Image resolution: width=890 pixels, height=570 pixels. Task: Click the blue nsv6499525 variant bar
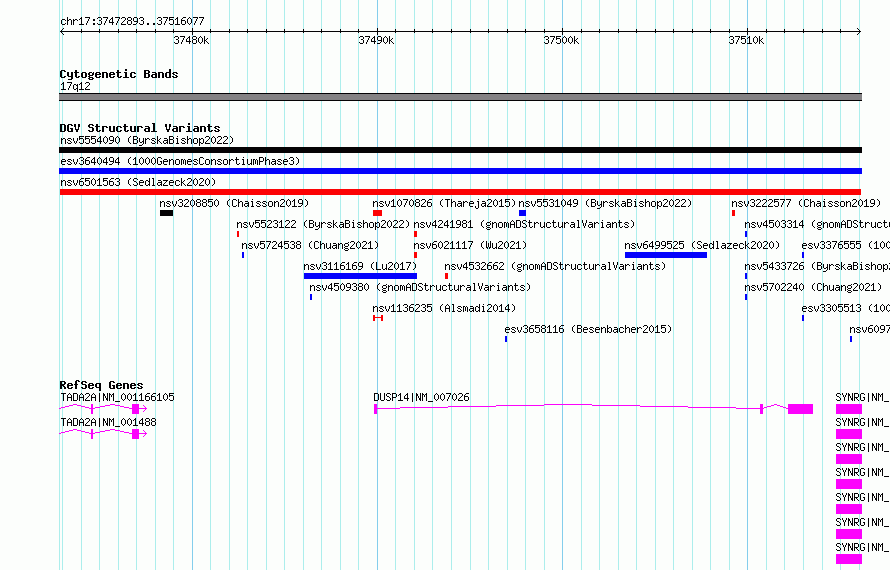pyautogui.click(x=666, y=255)
